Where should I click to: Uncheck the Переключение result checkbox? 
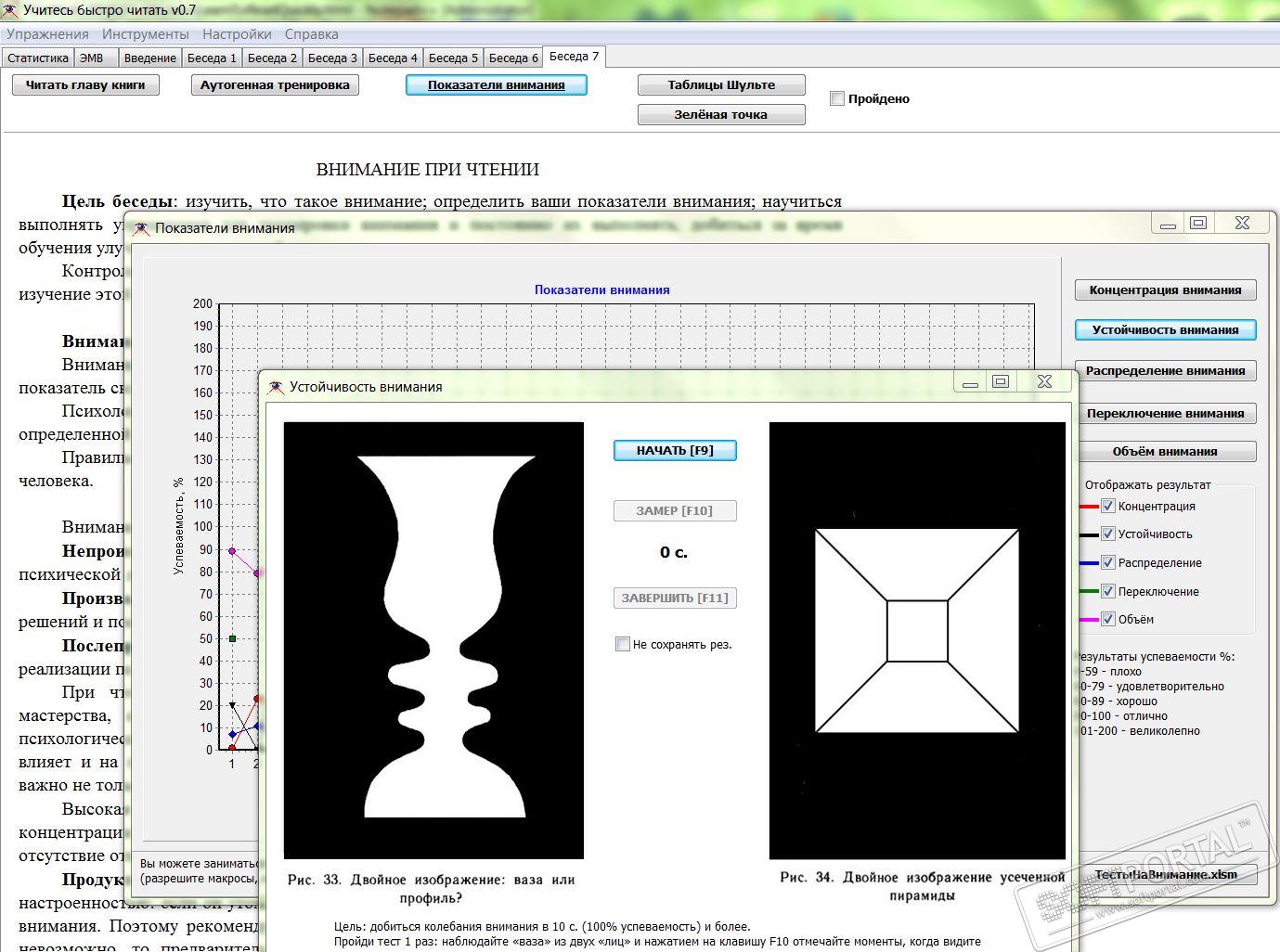coord(1107,591)
